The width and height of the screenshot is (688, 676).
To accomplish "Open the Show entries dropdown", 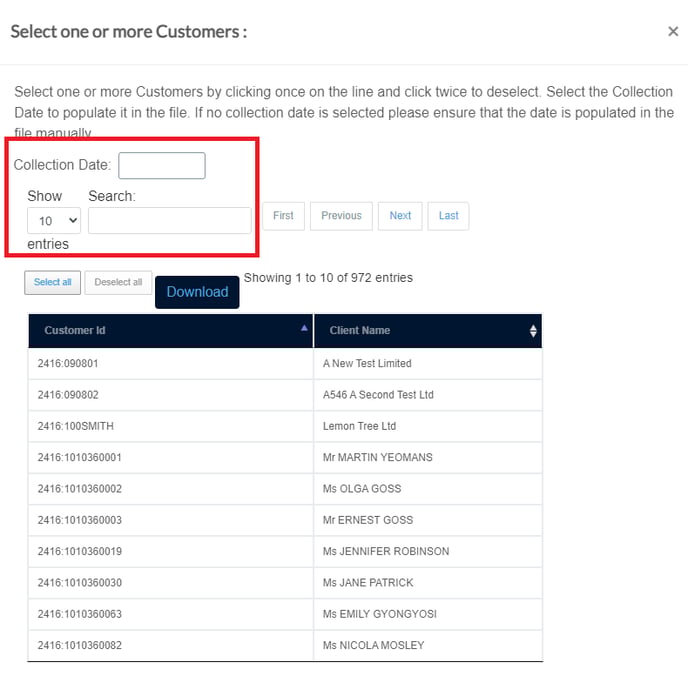I will tap(54, 221).
